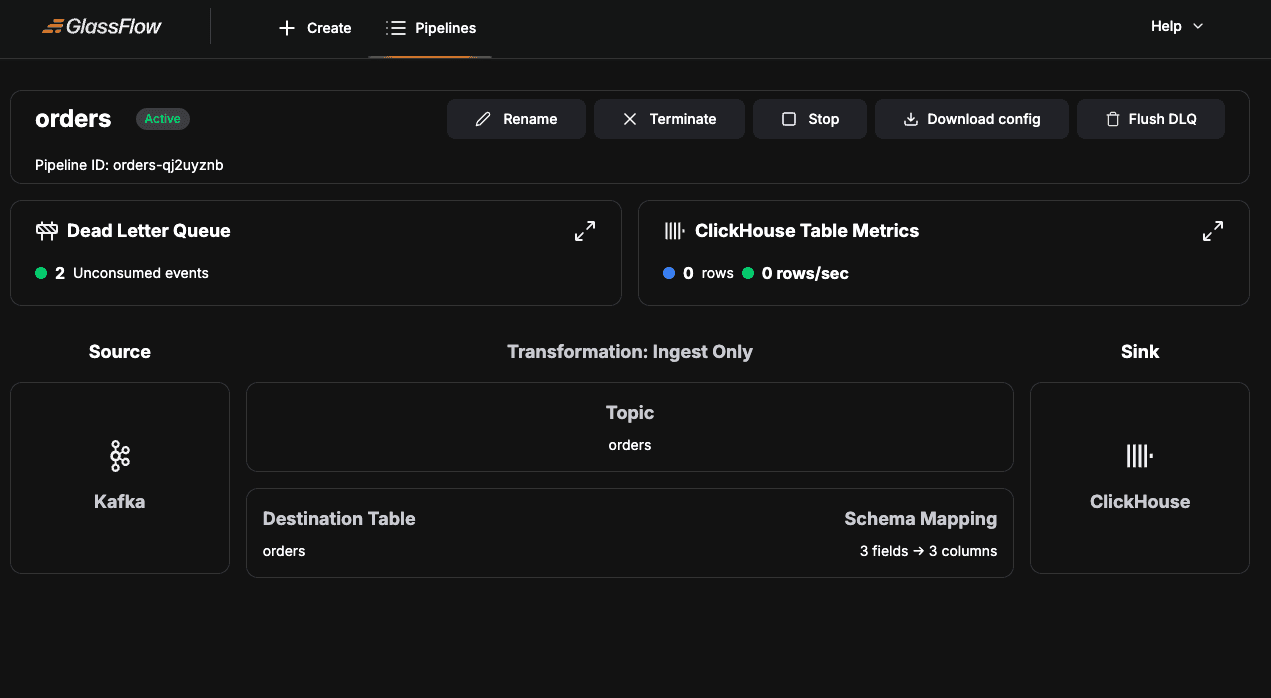Switch to the Pipelines tab
Viewport: 1271px width, 698px height.
(430, 28)
